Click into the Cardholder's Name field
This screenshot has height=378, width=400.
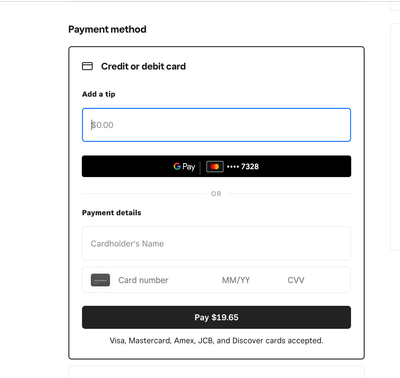[x=216, y=244]
